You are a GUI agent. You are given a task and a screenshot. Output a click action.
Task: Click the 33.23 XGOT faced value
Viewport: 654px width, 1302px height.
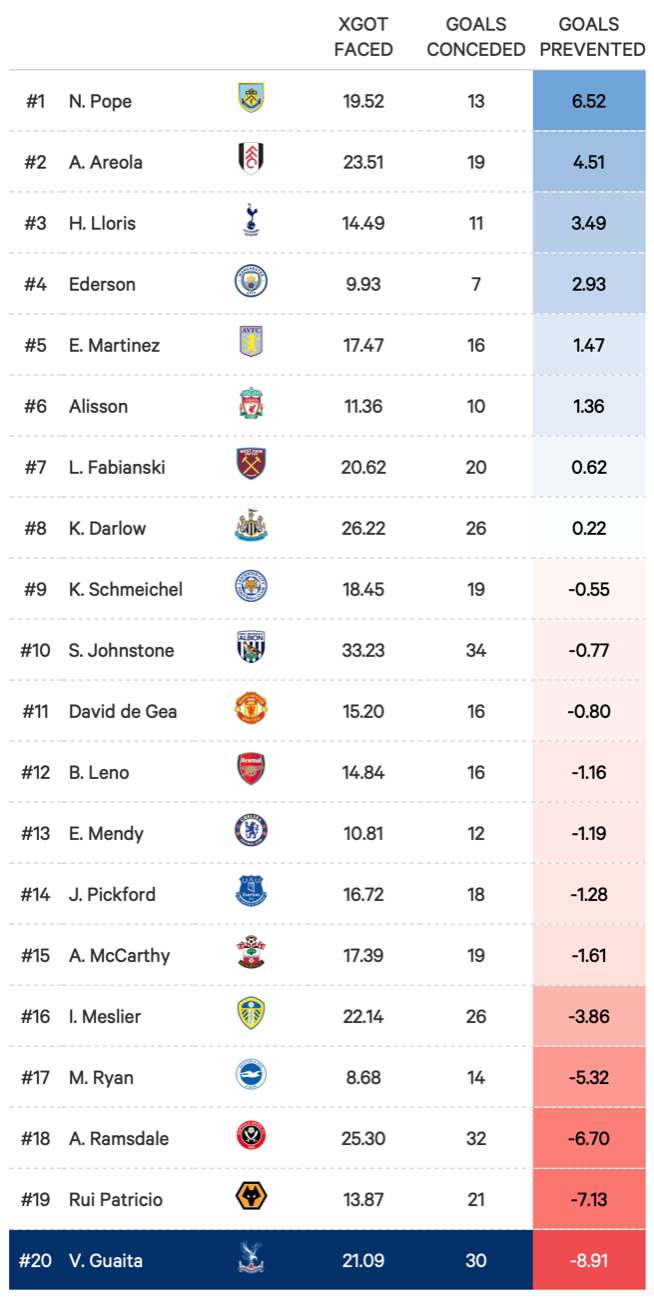click(x=363, y=650)
